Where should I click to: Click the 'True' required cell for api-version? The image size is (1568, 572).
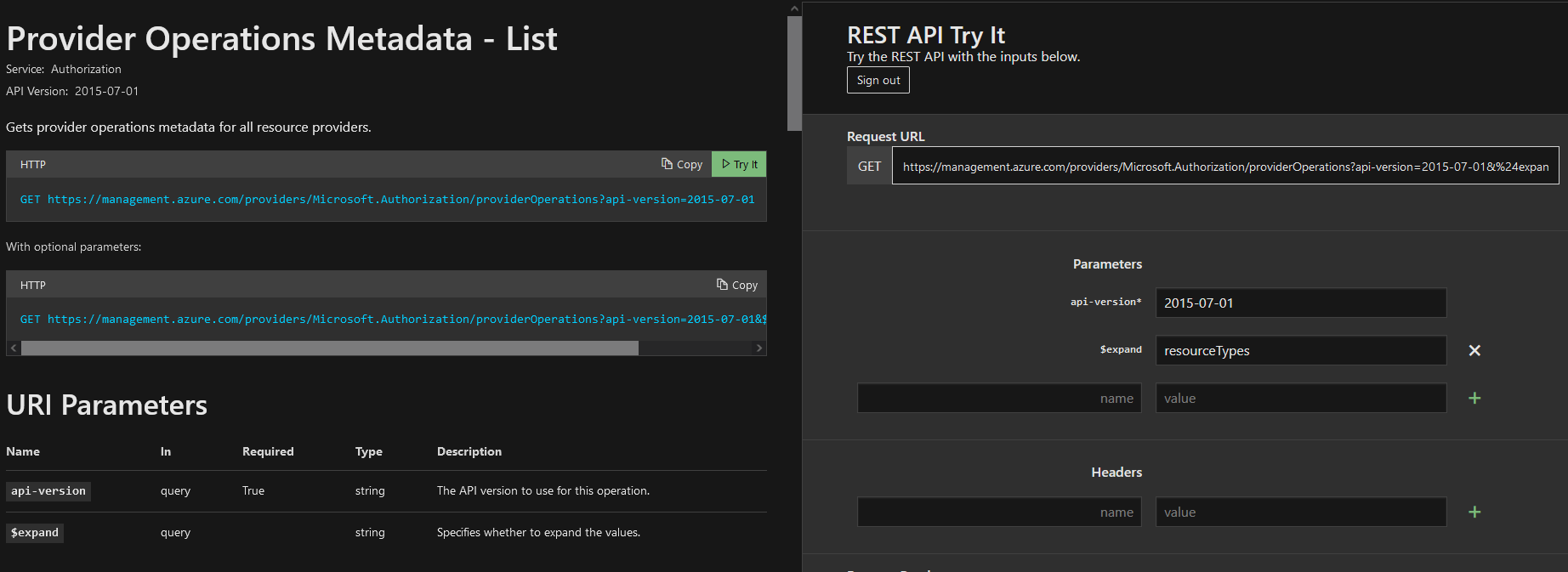(x=253, y=490)
